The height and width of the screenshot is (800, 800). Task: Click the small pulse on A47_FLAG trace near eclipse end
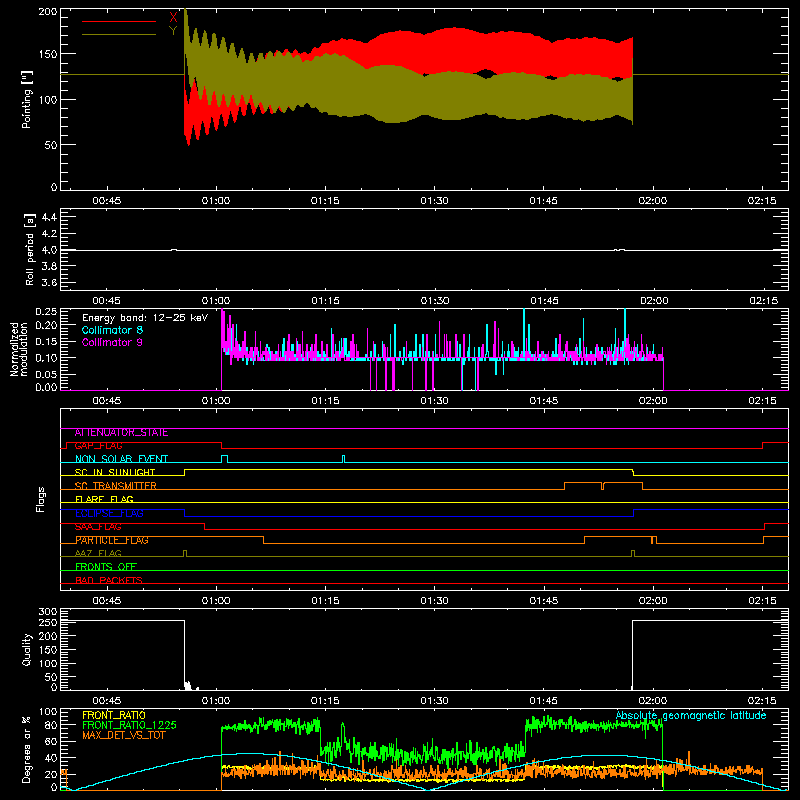click(x=633, y=553)
